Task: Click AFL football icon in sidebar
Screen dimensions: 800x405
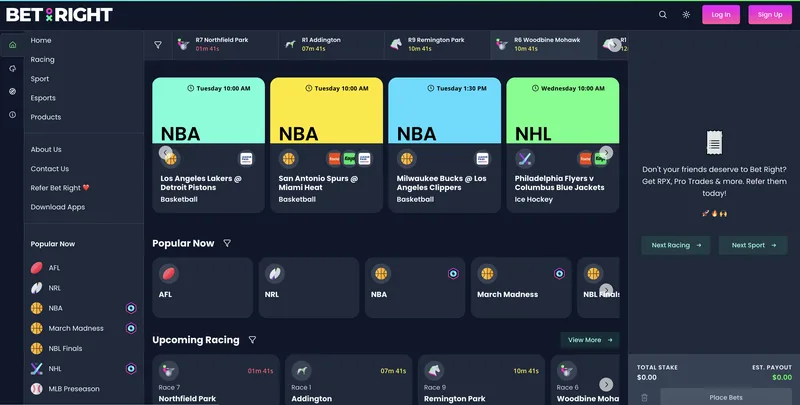Action: click(37, 268)
